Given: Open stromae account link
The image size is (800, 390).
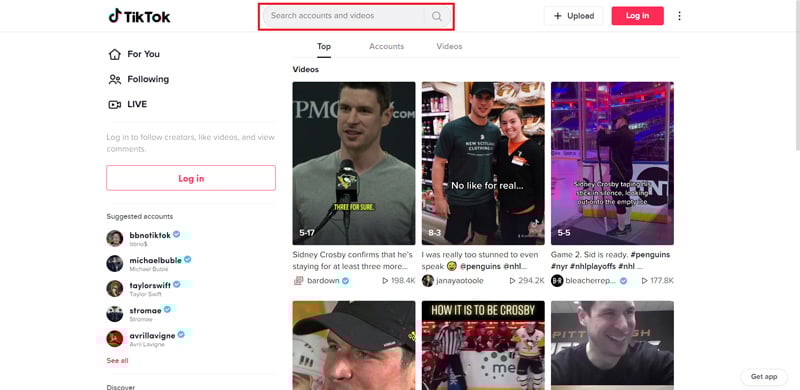Looking at the screenshot, I should coord(145,310).
